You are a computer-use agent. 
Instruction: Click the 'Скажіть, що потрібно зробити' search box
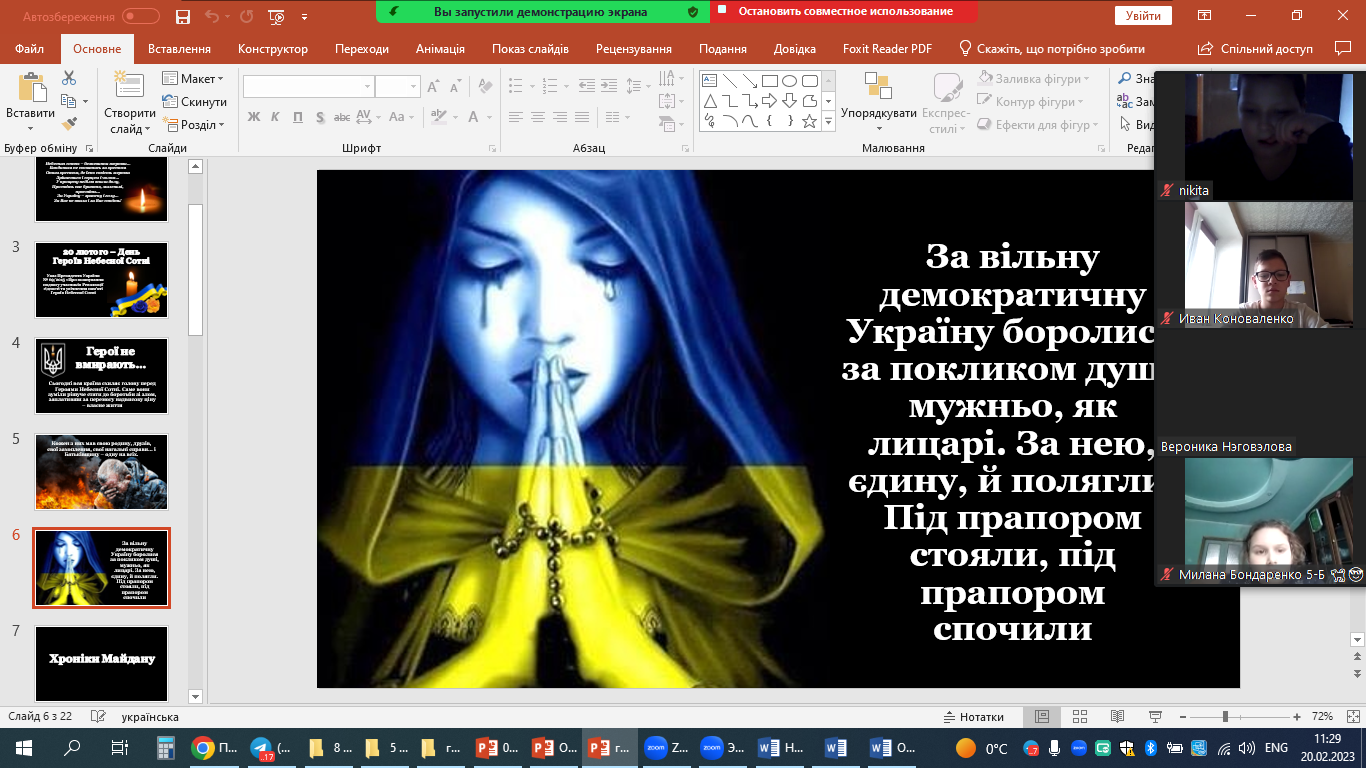tap(1052, 48)
